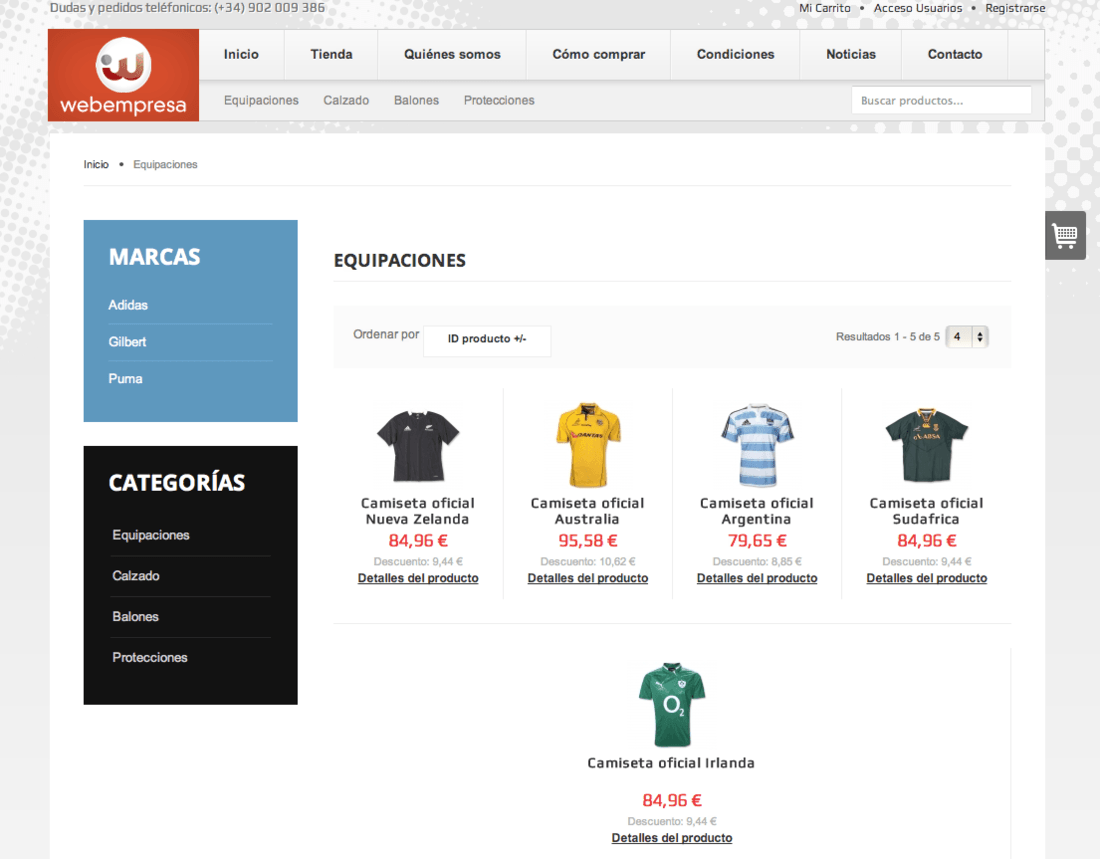This screenshot has height=859, width=1100.
Task: View Detalles del producto for Australia
Action: coord(588,578)
